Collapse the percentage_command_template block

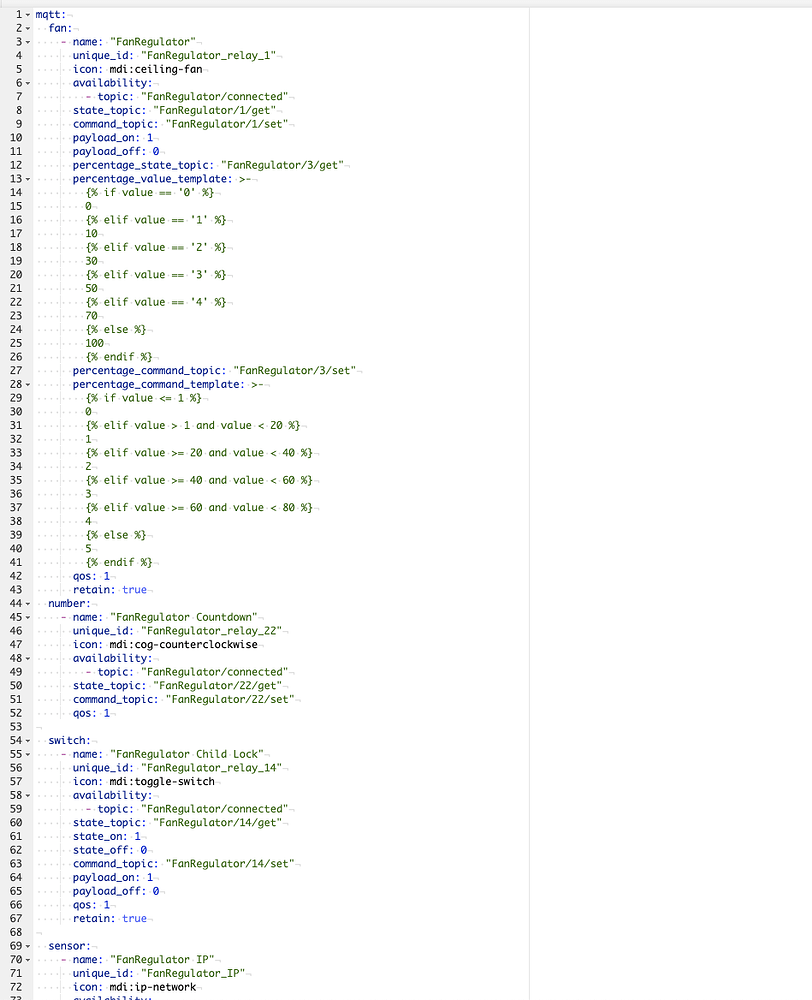(28, 384)
